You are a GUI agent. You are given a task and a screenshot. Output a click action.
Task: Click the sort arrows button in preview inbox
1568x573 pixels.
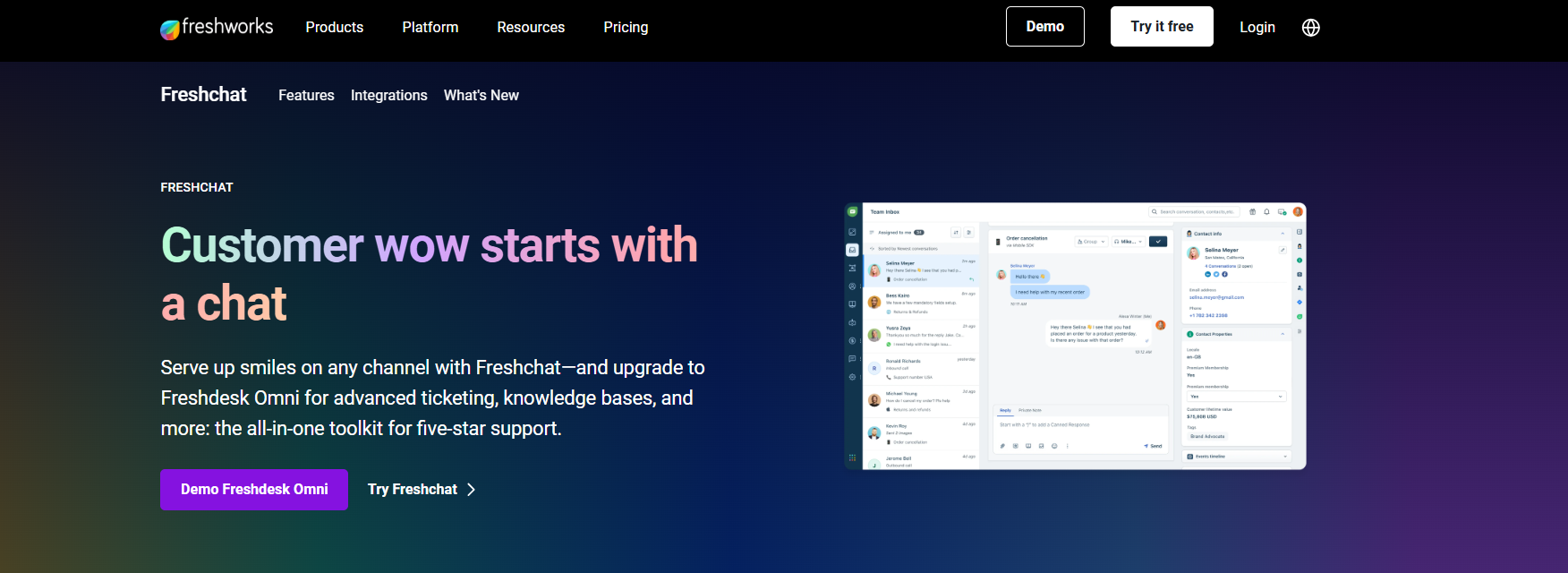coord(956,232)
